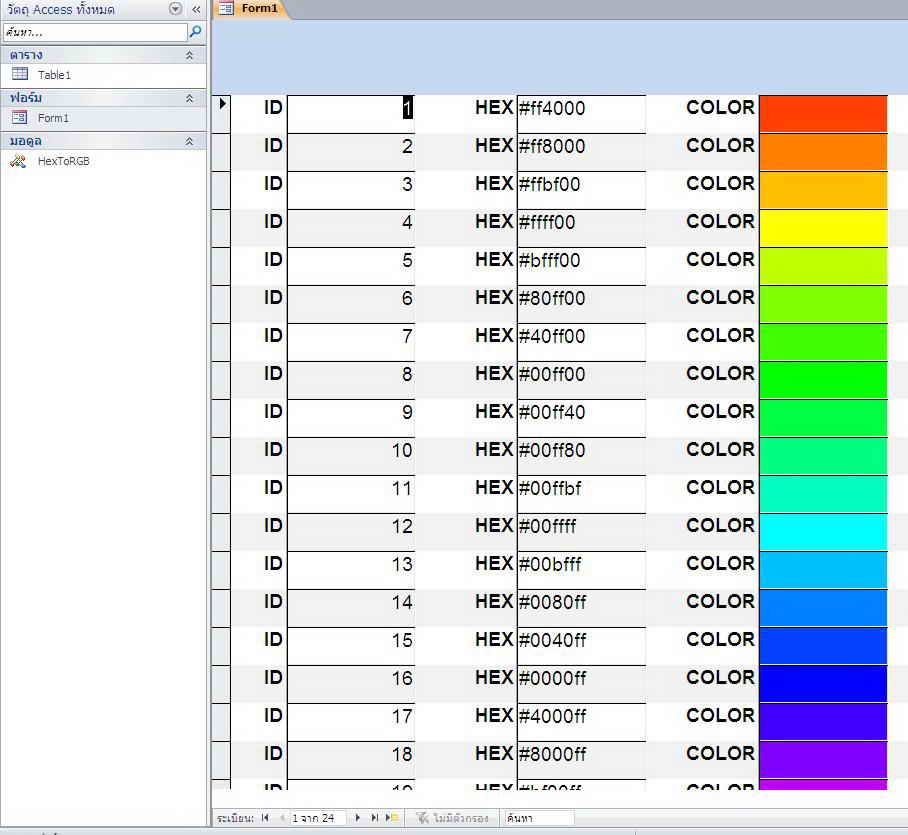Viewport: 908px width, 835px height.
Task: Click the ฟอร์ม group header text
Action: (x=26, y=98)
